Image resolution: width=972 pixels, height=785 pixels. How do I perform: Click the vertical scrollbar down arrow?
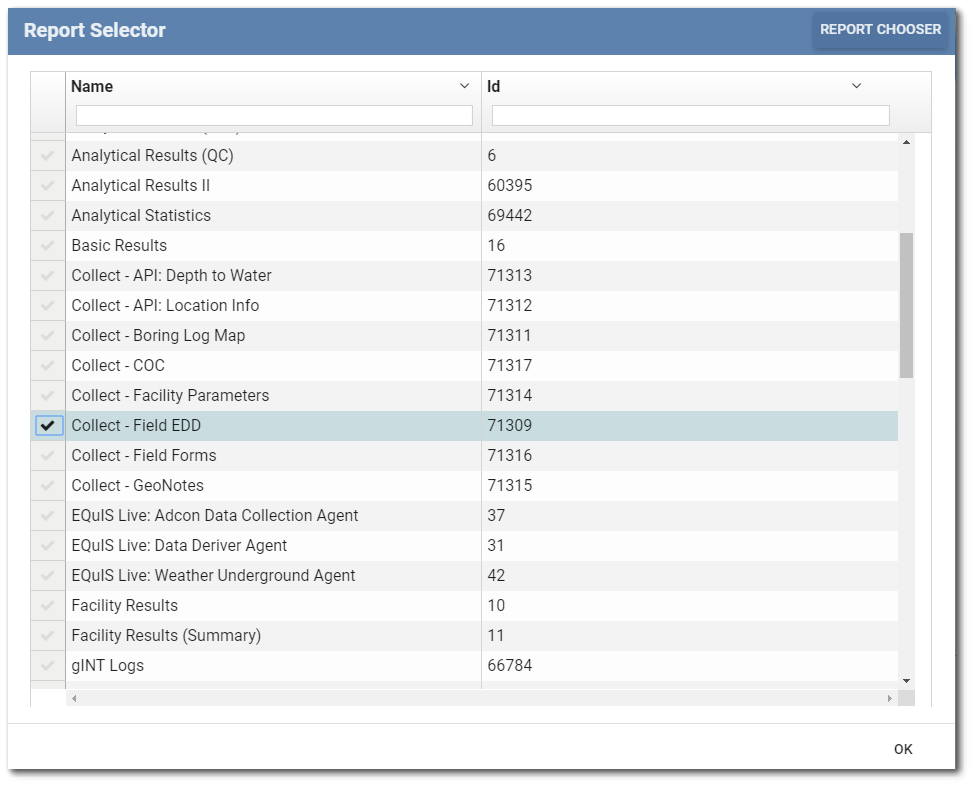(908, 679)
